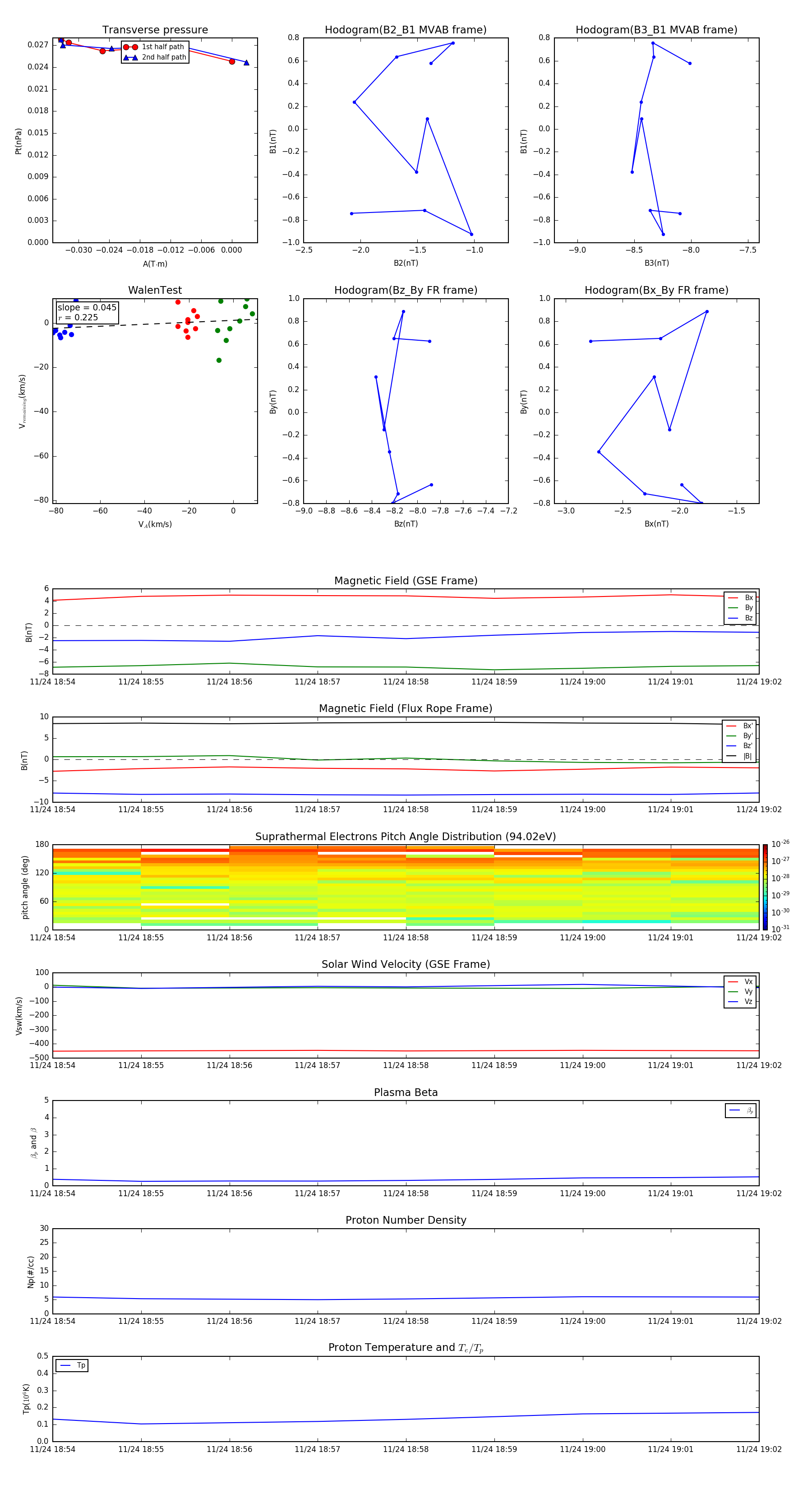The image size is (812, 1489).
Task: Select 'Bz' in GSE magnetic field legend
Action: [740, 618]
